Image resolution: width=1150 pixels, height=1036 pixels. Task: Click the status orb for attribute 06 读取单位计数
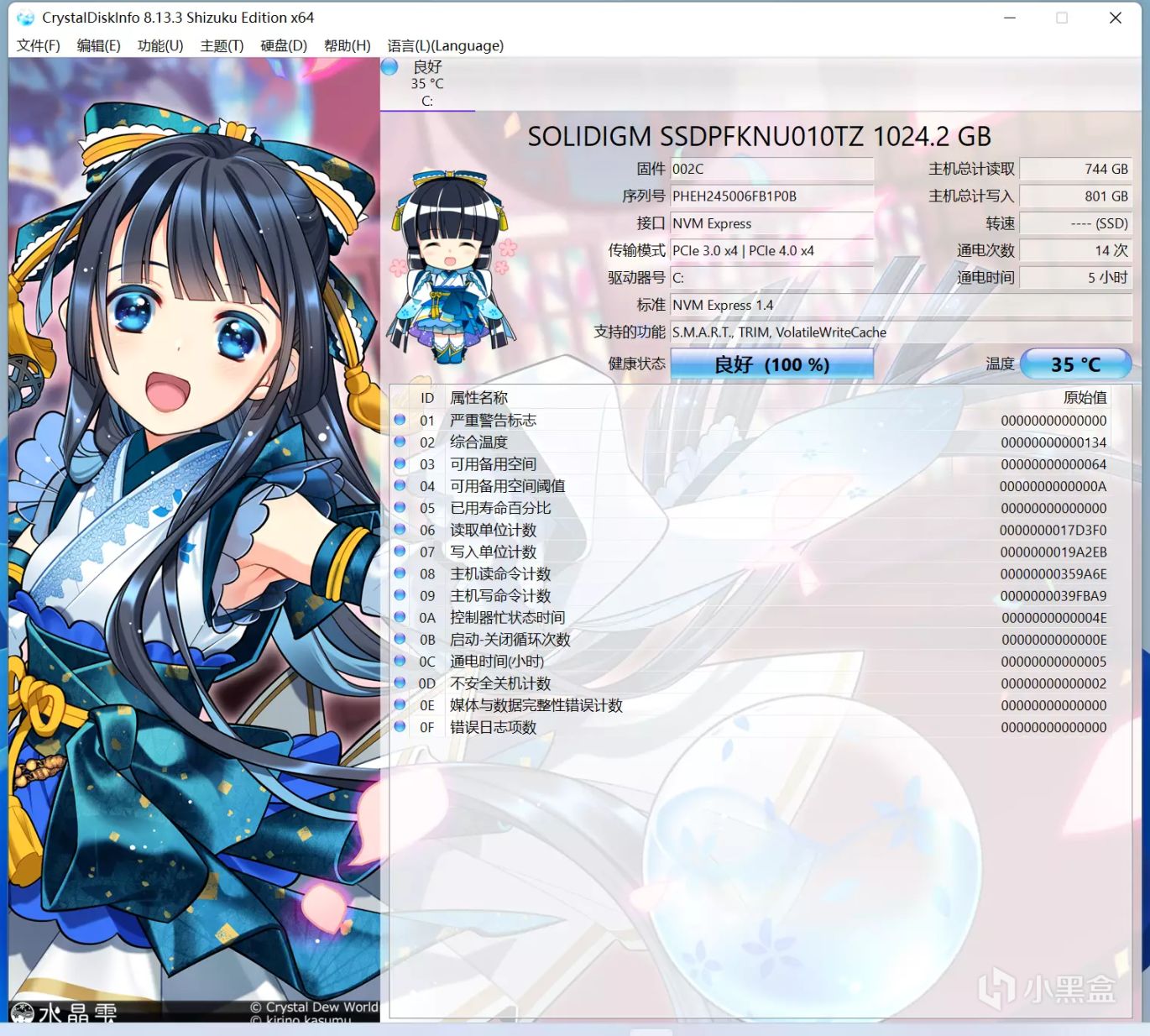pos(400,530)
